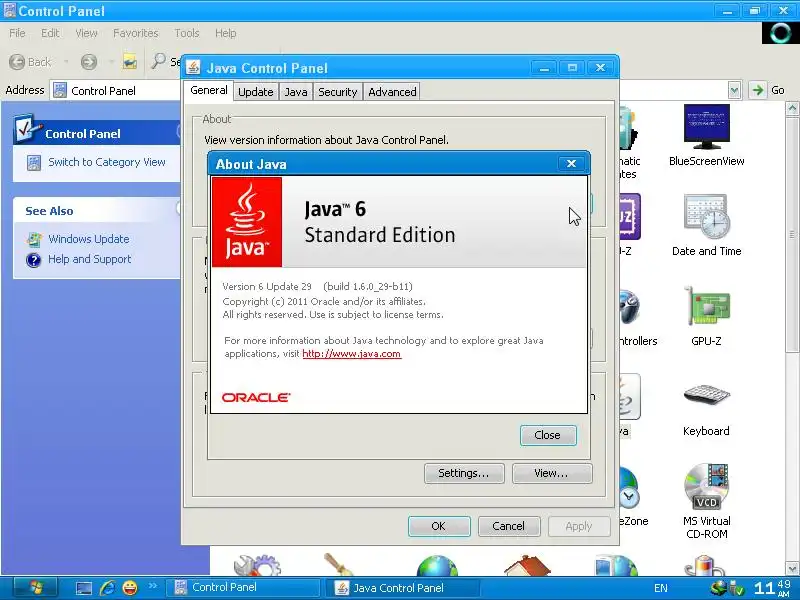800x600 pixels.
Task: Expand the Address bar dropdown arrow
Action: [x=734, y=90]
